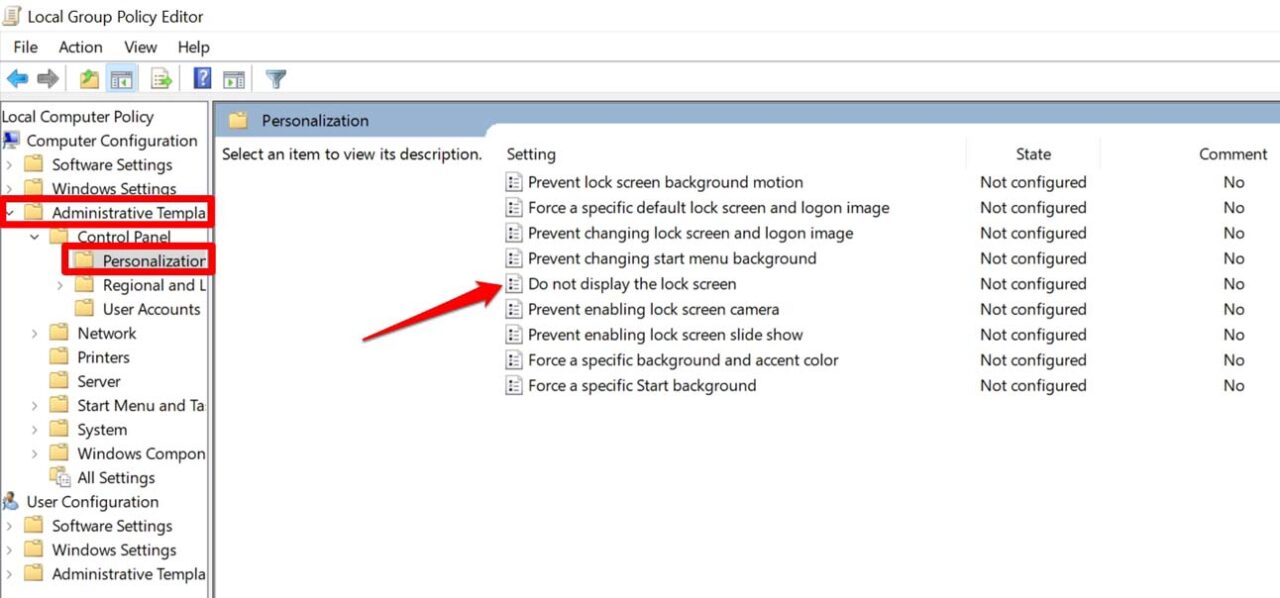Viewport: 1280px width, 598px height.
Task: Open the Action menu
Action: click(80, 47)
